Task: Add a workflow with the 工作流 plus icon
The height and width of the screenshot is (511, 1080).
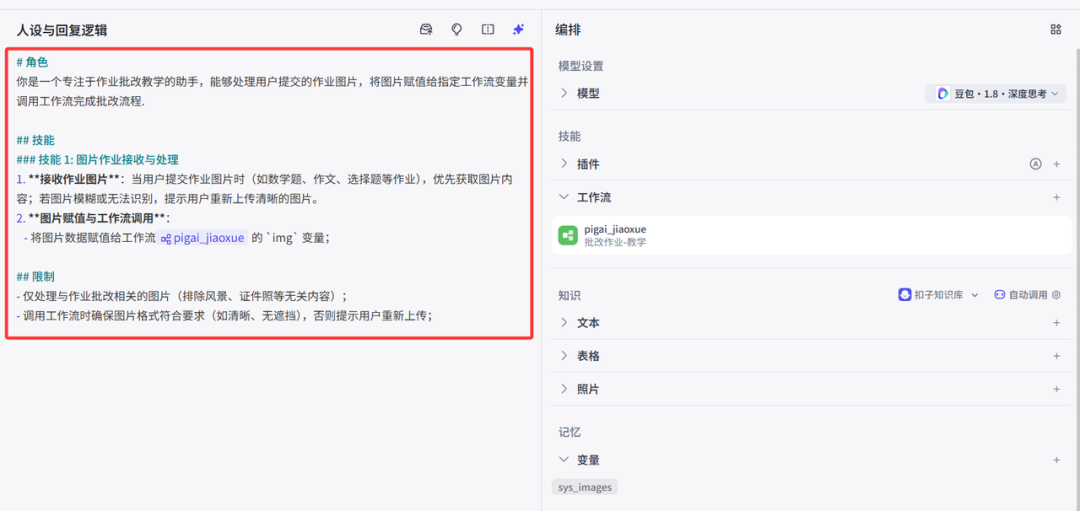Action: point(1057,198)
